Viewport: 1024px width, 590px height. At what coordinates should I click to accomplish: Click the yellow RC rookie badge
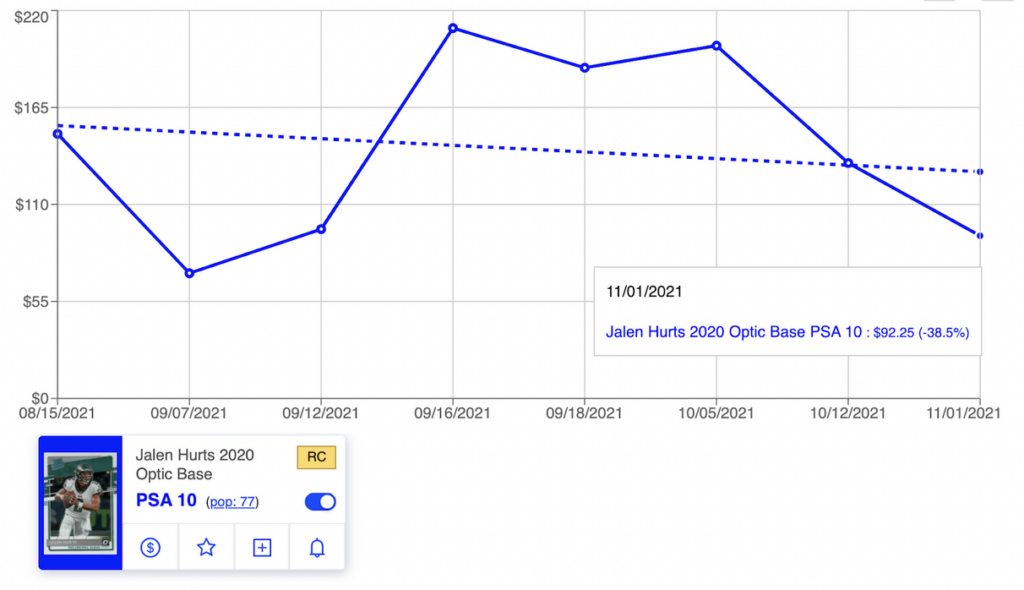(x=316, y=457)
